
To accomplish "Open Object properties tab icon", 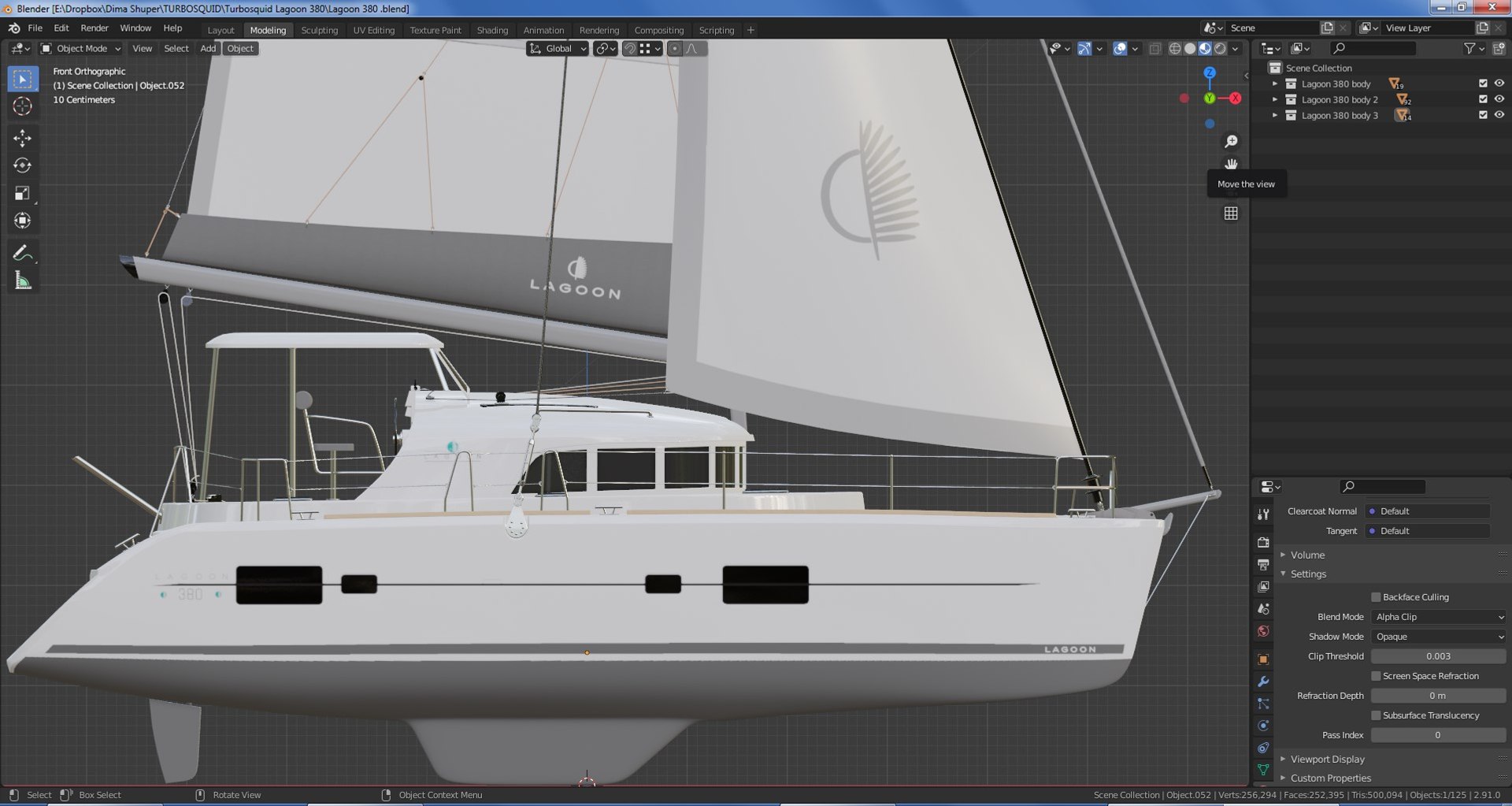I will click(x=1263, y=659).
